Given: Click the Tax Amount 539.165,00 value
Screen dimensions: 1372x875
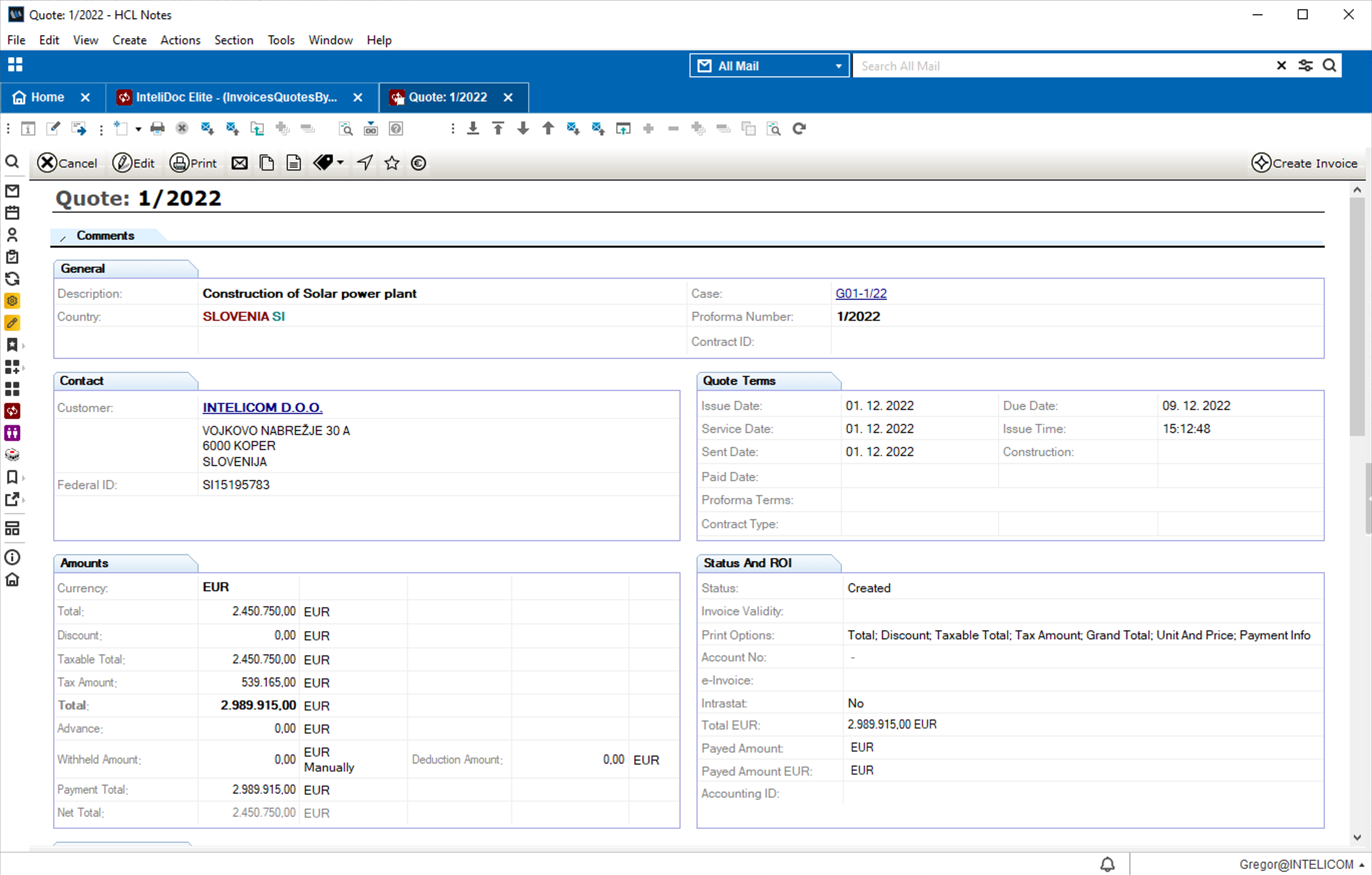Looking at the screenshot, I should [269, 683].
